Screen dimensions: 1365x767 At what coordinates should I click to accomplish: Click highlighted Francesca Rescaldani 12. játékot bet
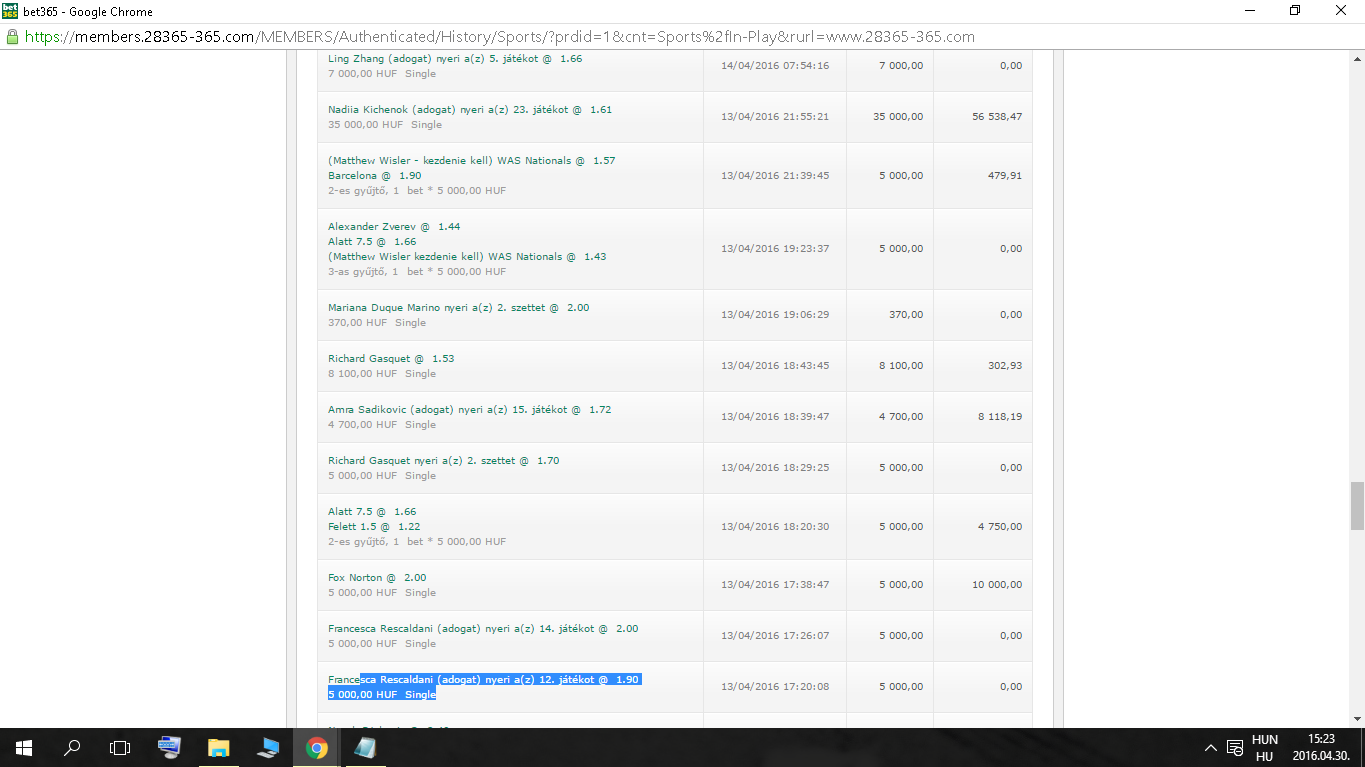[483, 680]
